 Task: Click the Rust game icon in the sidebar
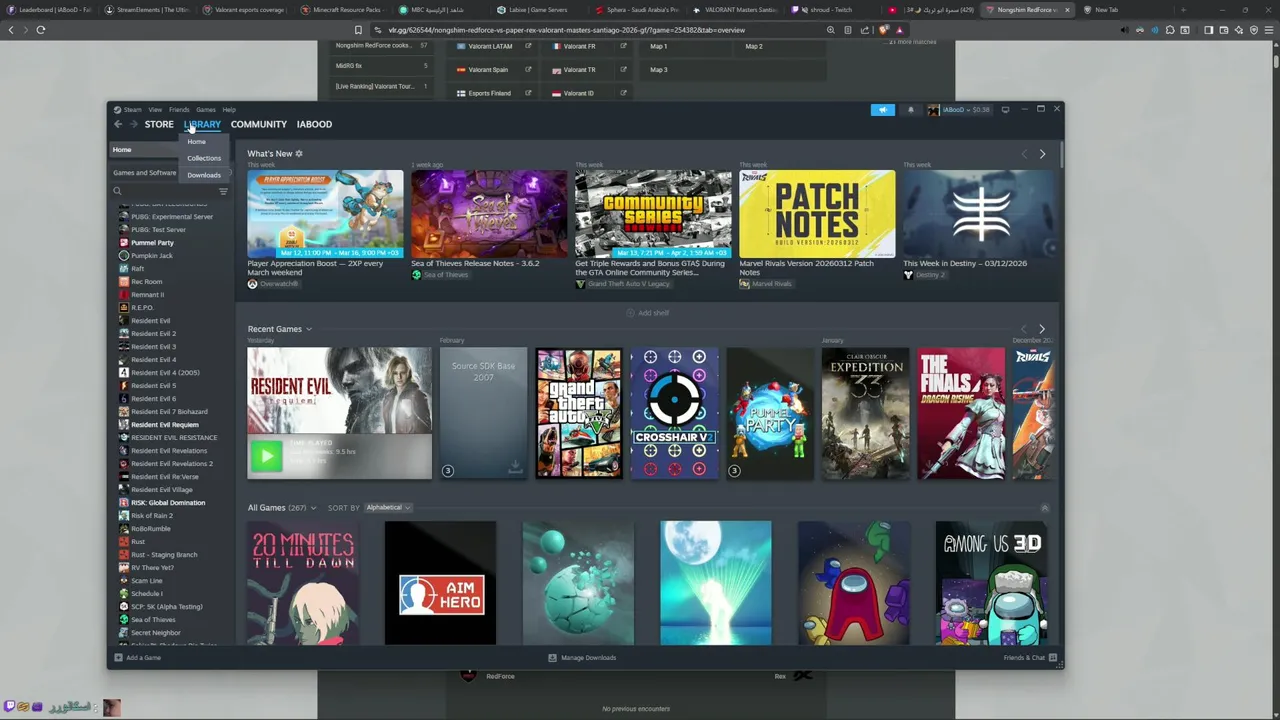[123, 542]
